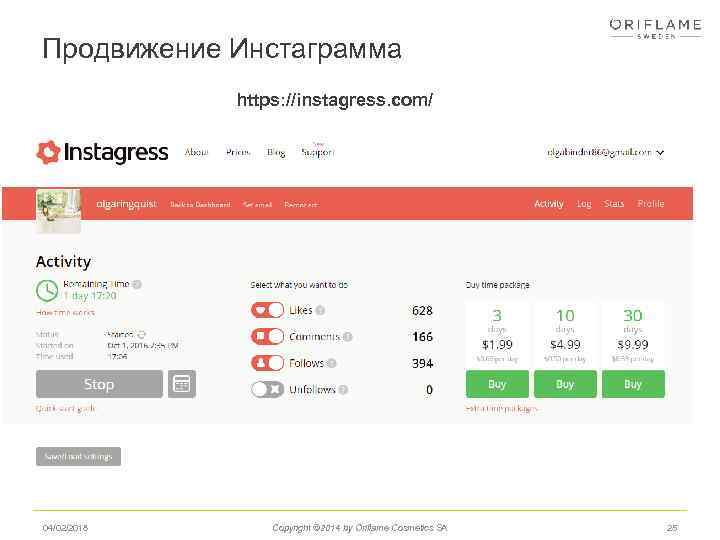Click the gray Save settings button at the bottom

point(79,456)
